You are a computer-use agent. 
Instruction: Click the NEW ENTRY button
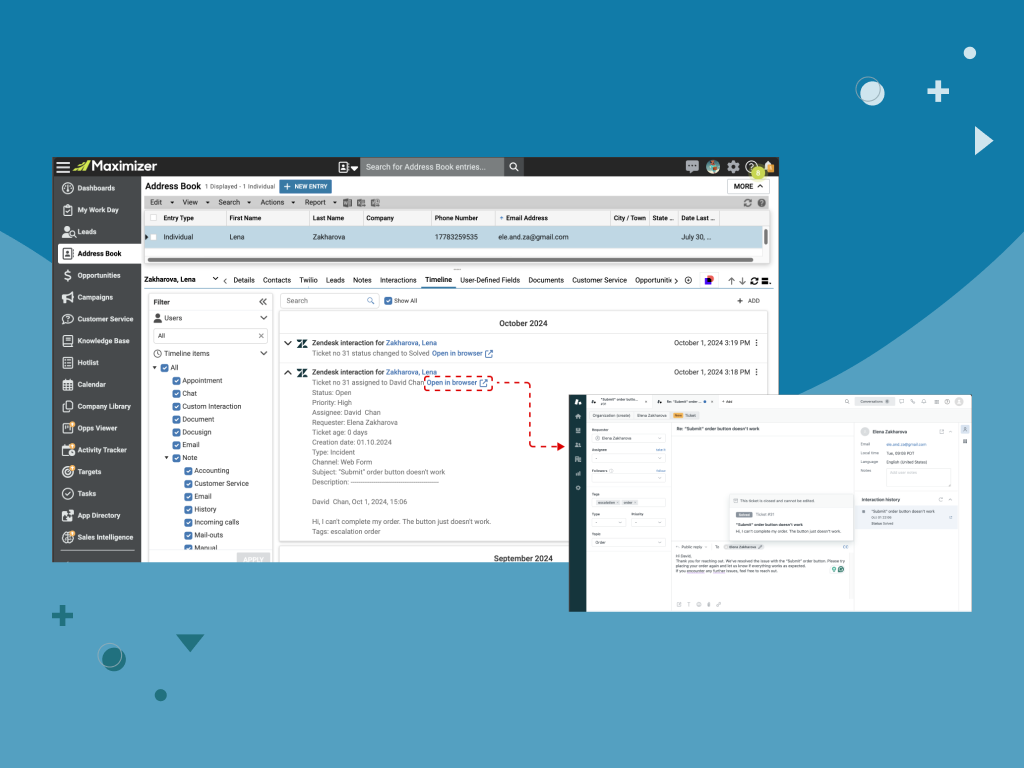(305, 187)
